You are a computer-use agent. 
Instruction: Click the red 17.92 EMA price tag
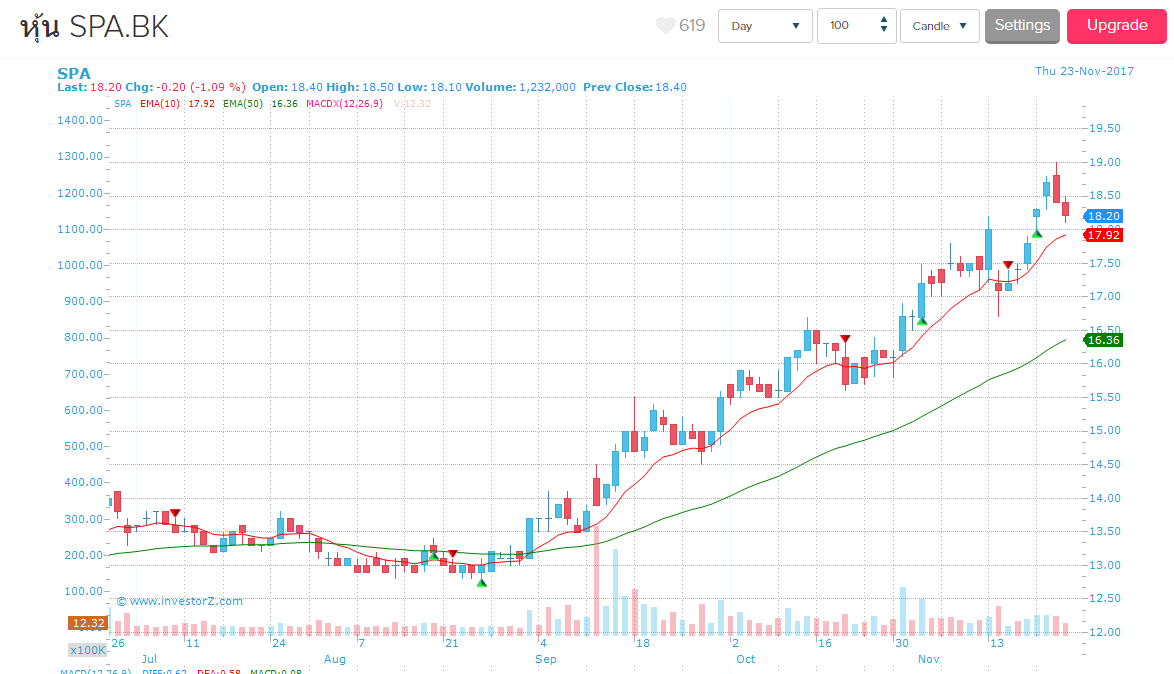[x=1103, y=235]
